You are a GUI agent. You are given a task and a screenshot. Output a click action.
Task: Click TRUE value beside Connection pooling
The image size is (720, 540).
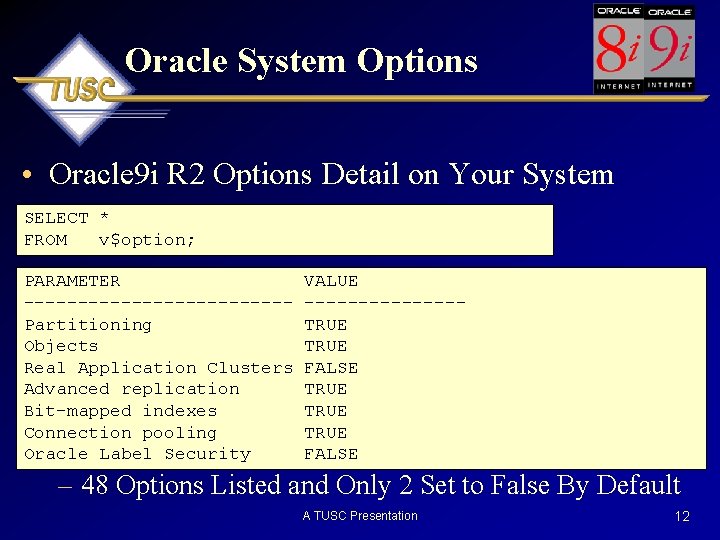(326, 433)
